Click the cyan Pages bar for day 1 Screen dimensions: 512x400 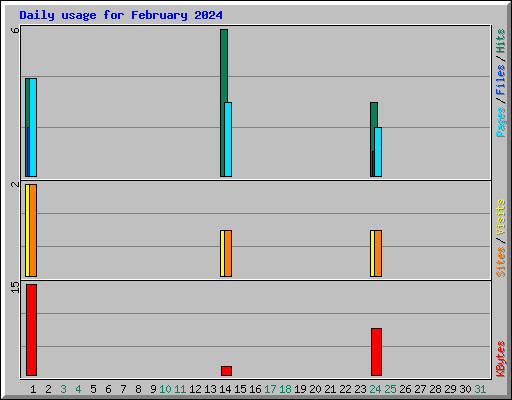tap(33, 127)
